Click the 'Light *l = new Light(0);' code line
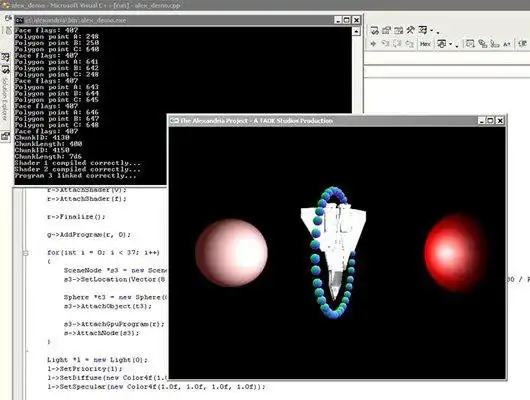 [x=97, y=360]
